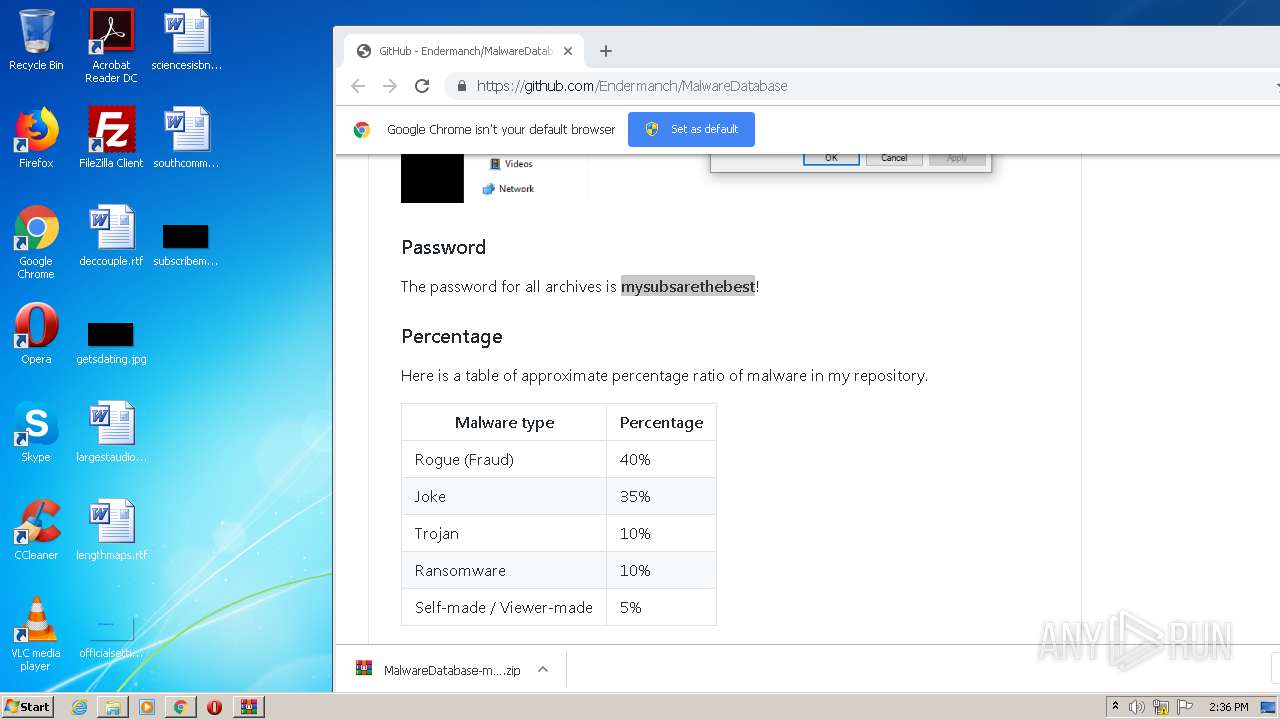View site security lock info

[x=461, y=86]
